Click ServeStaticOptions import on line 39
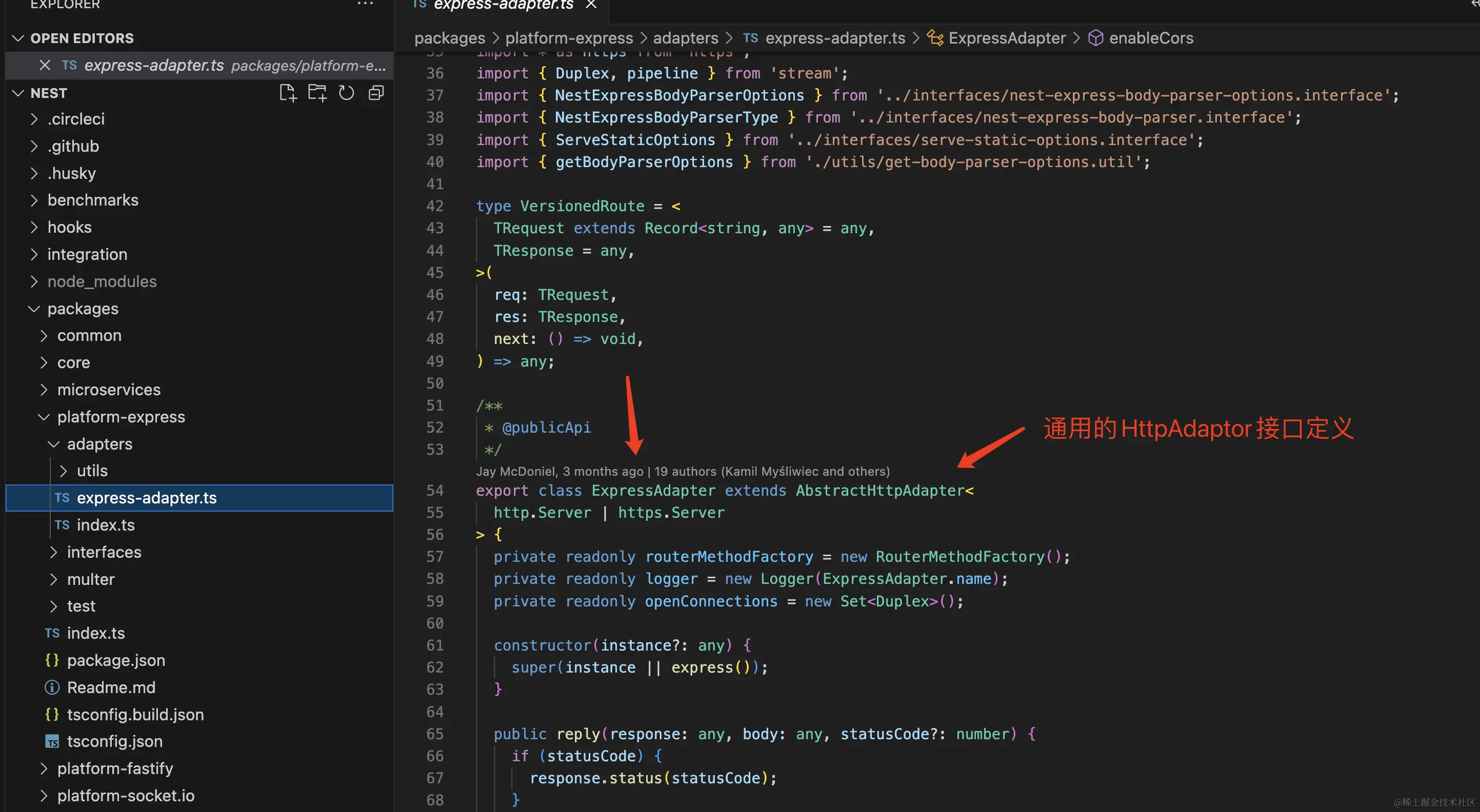This screenshot has width=1480, height=812. click(x=635, y=140)
